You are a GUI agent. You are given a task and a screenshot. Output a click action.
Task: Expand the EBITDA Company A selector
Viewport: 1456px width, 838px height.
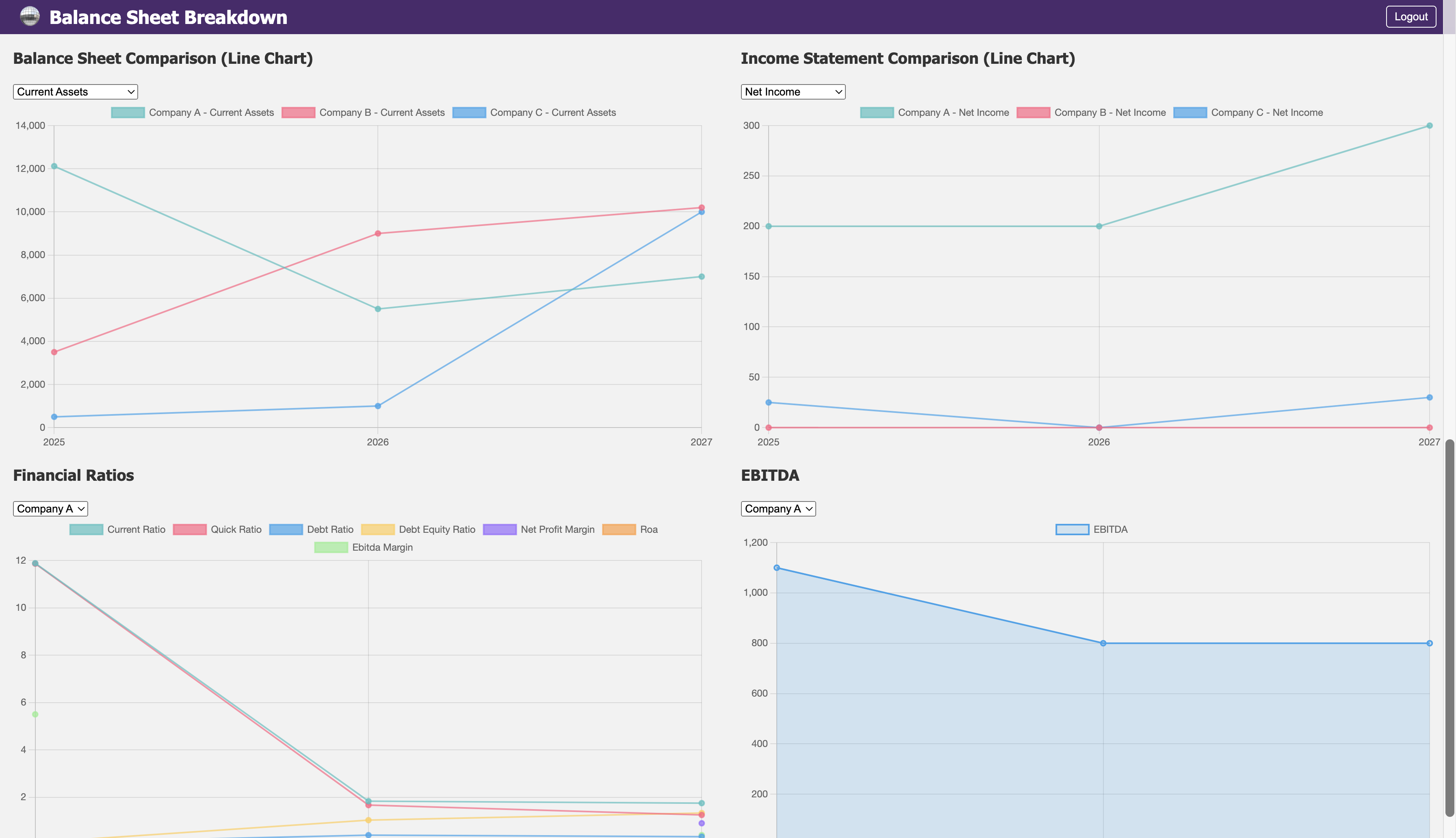[x=778, y=509]
